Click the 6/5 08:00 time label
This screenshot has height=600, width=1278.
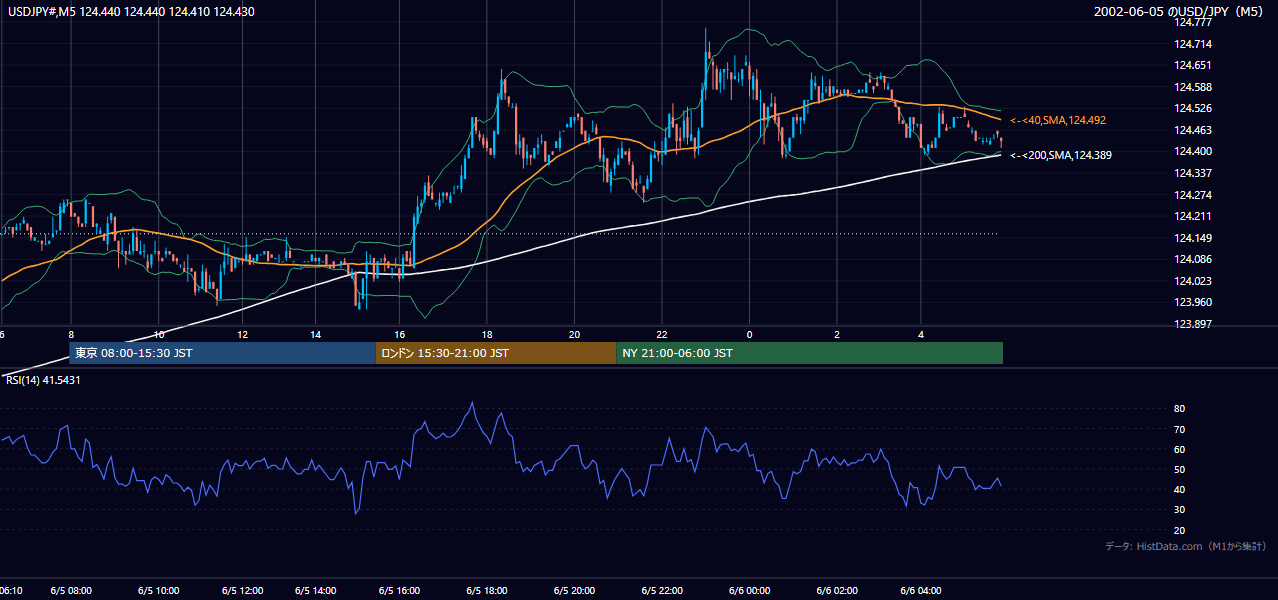point(71,591)
